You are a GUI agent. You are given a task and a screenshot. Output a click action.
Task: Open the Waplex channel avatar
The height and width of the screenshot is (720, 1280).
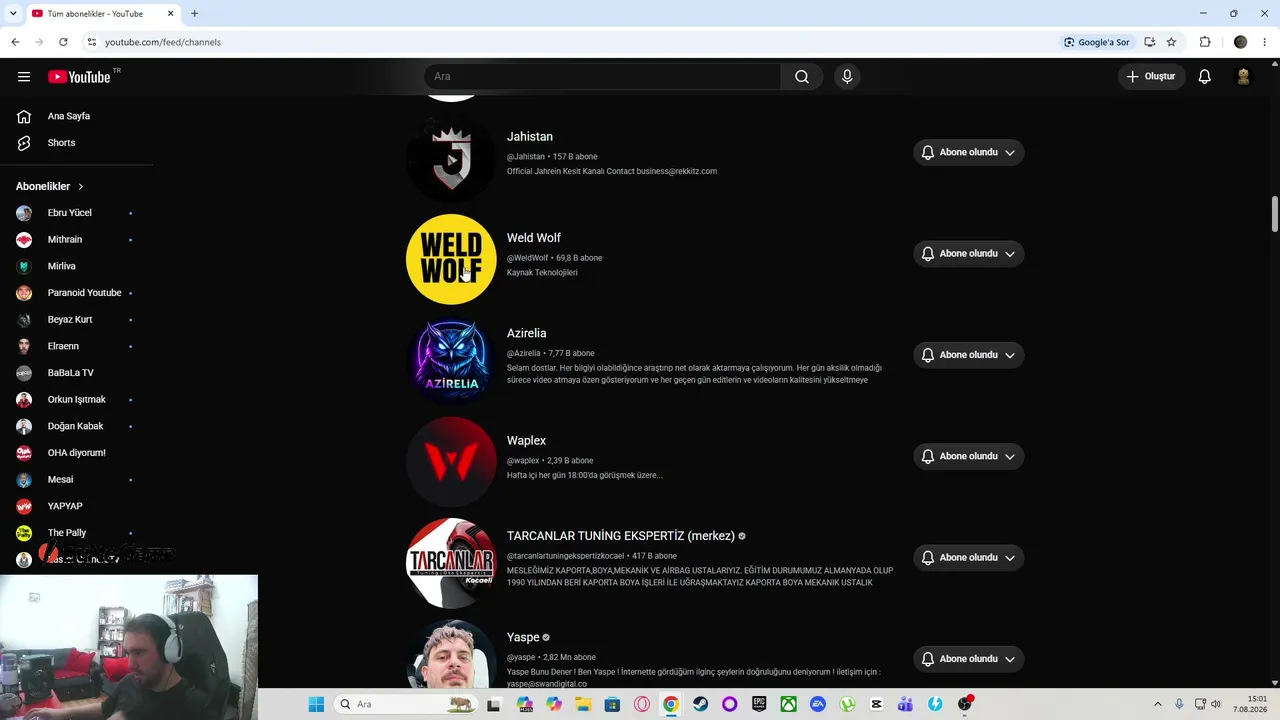coord(451,461)
